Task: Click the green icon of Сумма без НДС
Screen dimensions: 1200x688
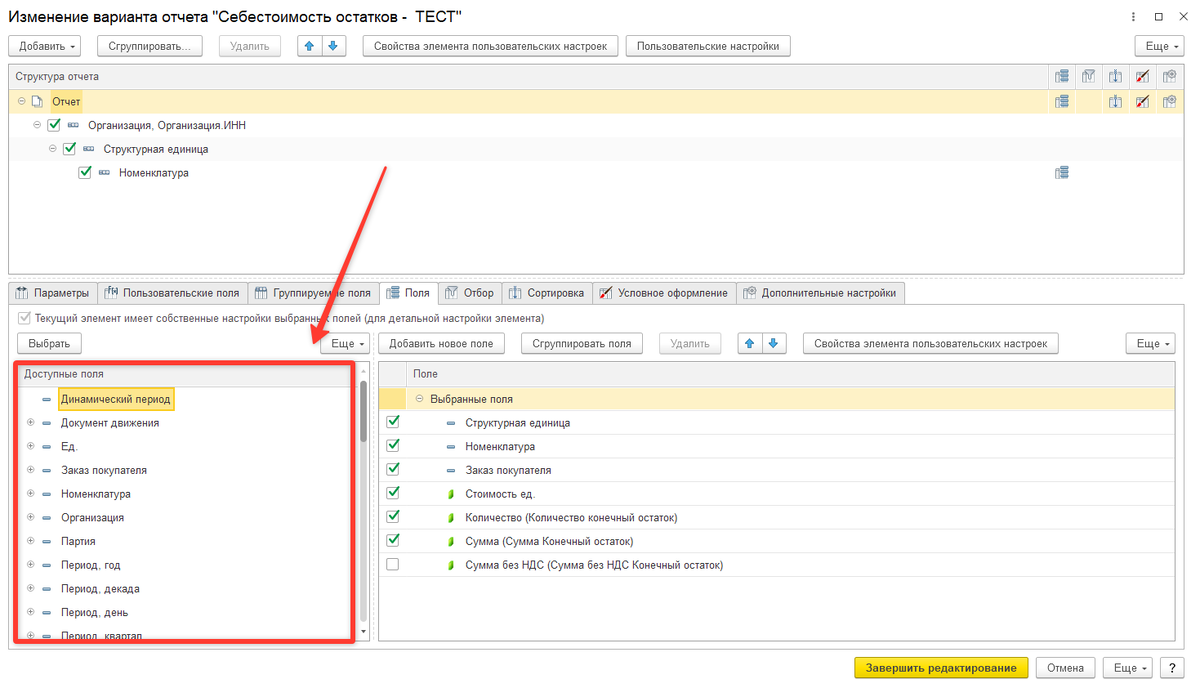Action: click(x=451, y=565)
